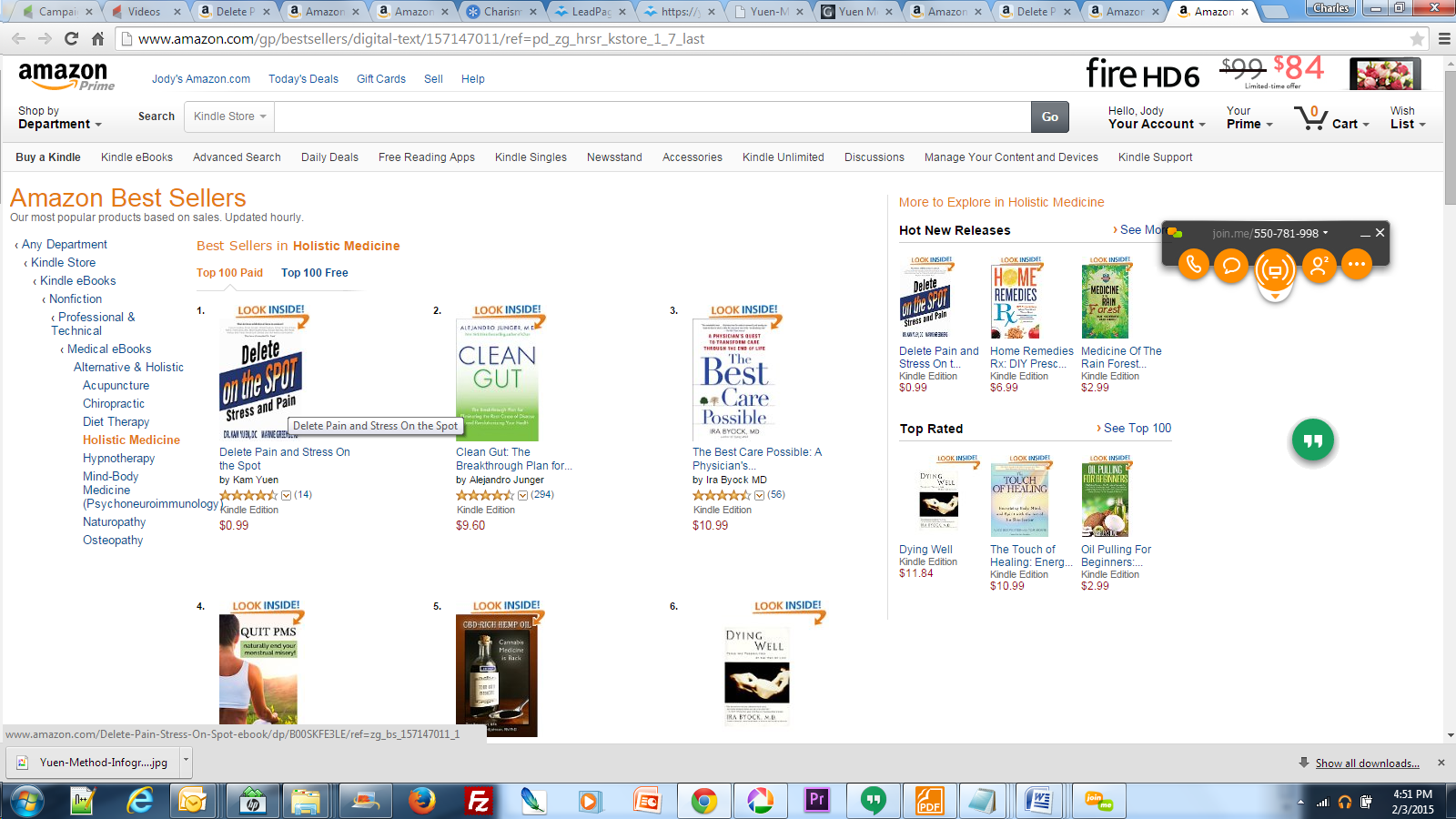This screenshot has height=819, width=1456.
Task: Click the join.me phone call icon
Action: (x=1193, y=266)
